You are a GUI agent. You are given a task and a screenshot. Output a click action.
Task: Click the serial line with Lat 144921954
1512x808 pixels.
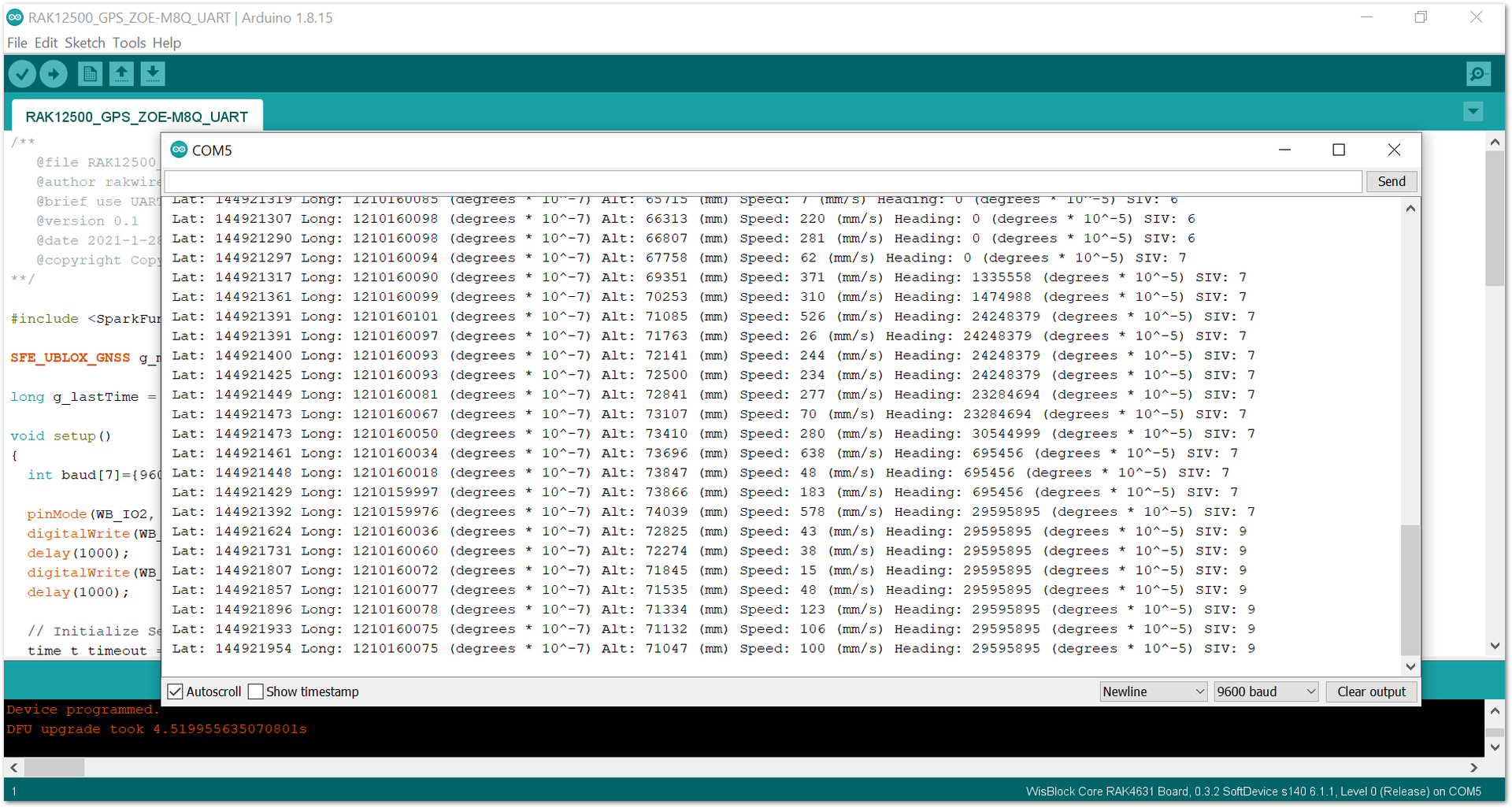[x=713, y=648]
